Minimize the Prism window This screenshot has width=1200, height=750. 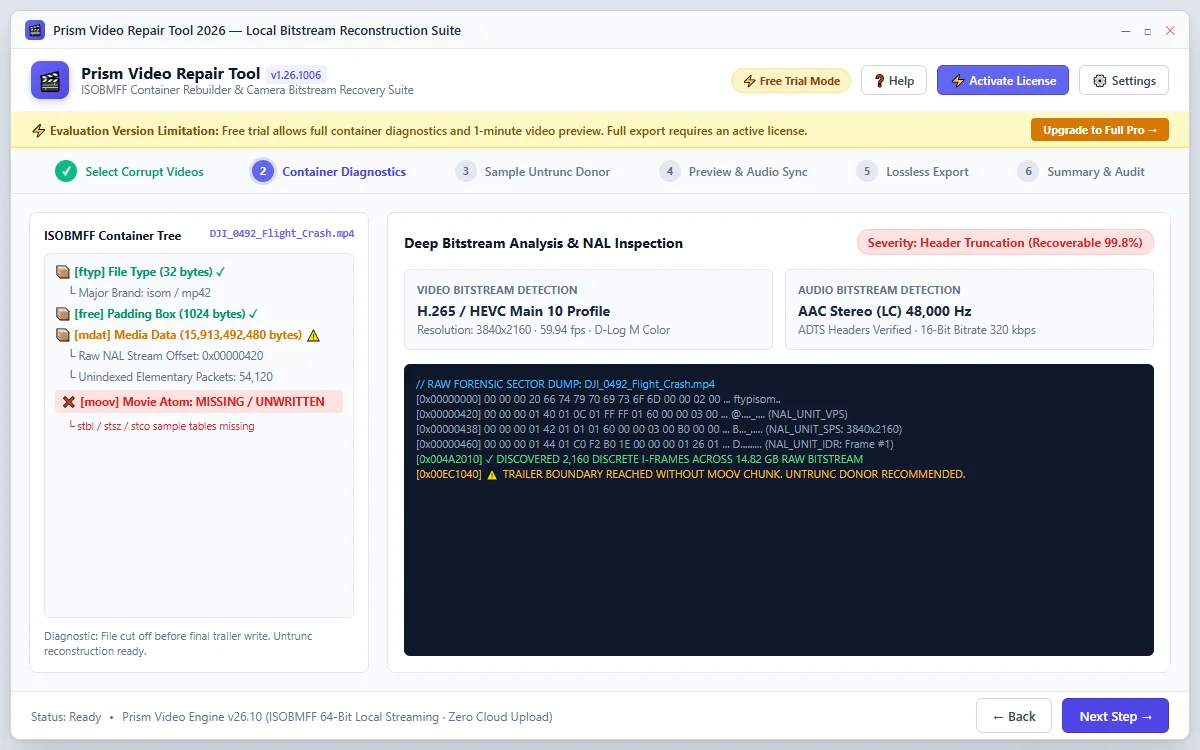(x=1124, y=31)
